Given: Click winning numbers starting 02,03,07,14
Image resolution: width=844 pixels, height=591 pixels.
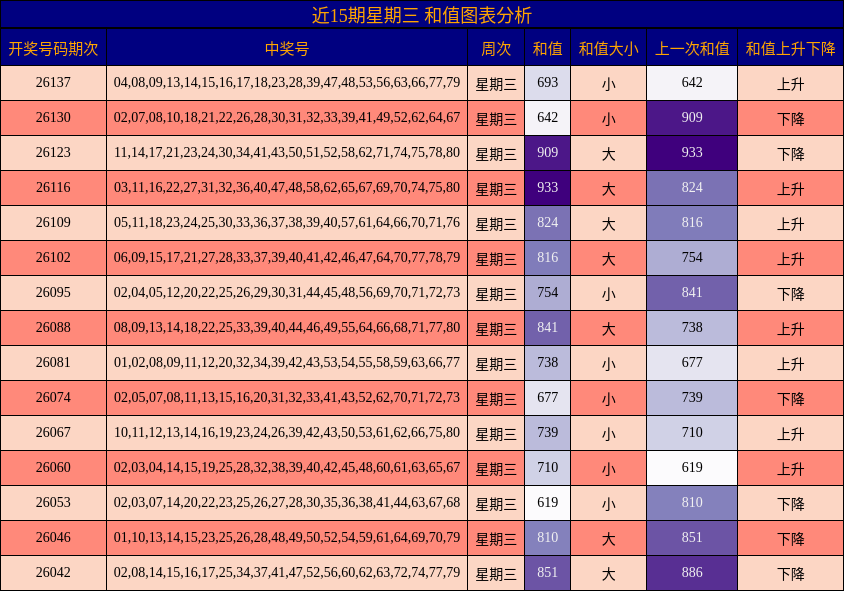Looking at the screenshot, I should pyautogui.click(x=287, y=502).
